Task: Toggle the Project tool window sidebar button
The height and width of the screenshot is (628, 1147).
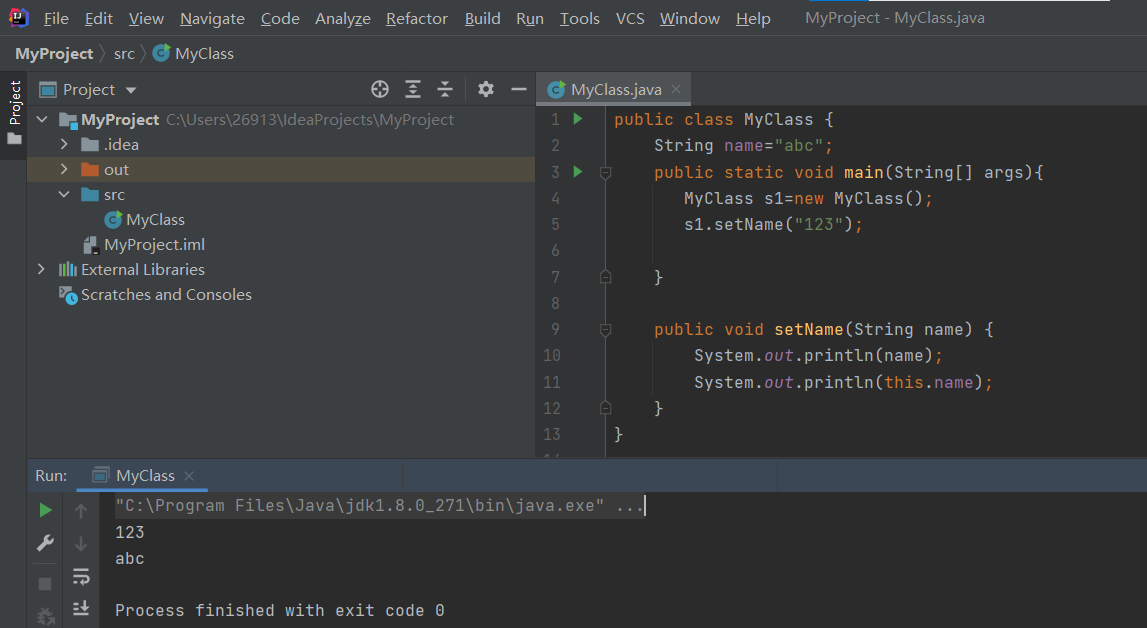Action: pyautogui.click(x=14, y=113)
